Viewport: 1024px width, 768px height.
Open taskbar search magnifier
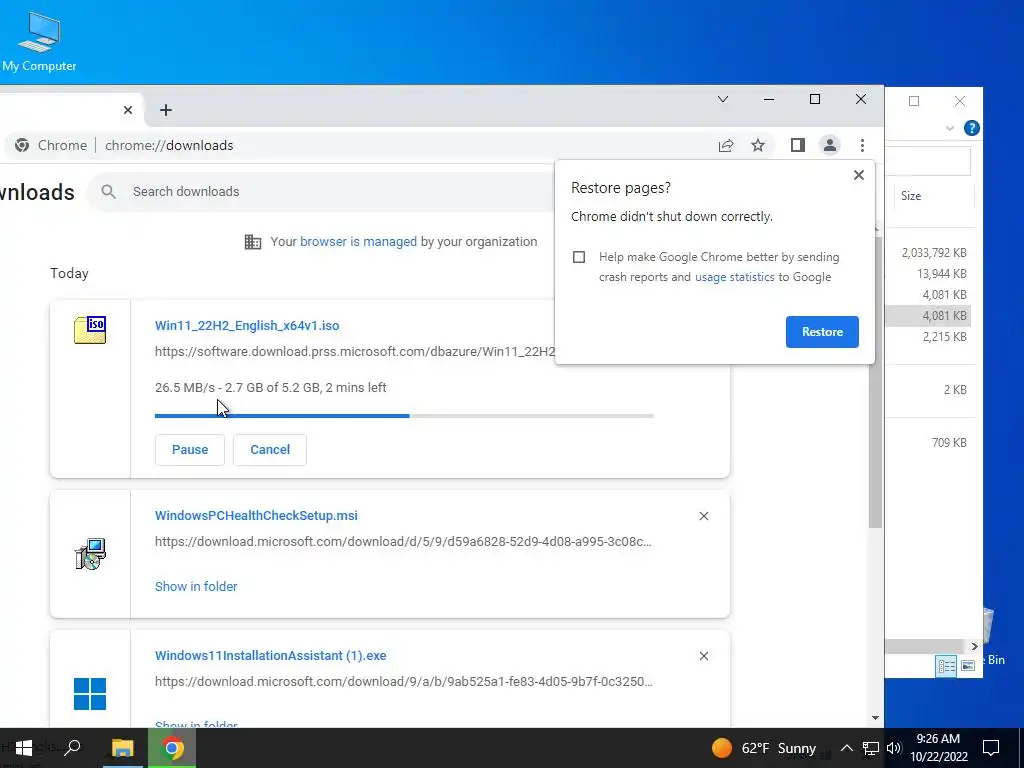[x=72, y=747]
